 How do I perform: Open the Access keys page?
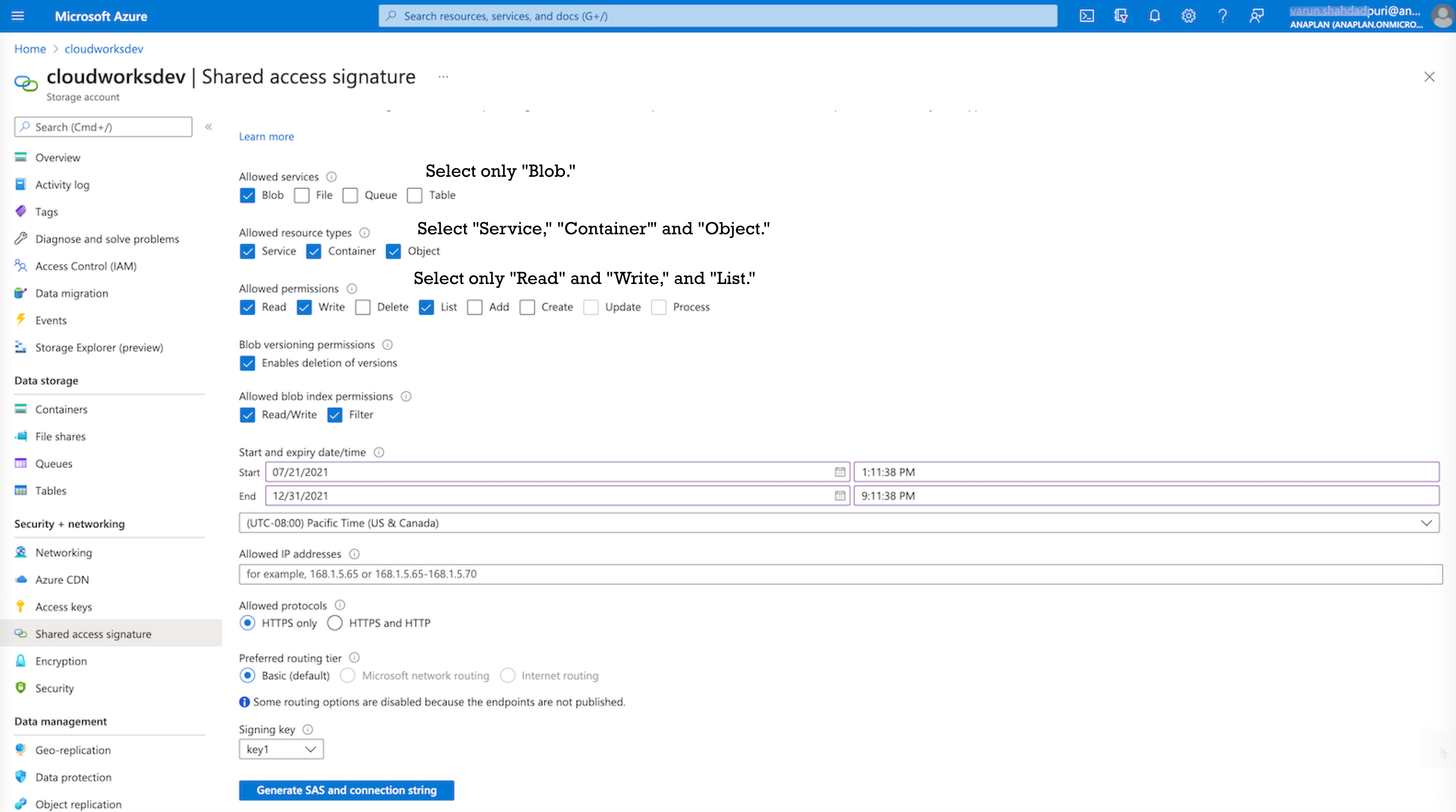click(64, 606)
